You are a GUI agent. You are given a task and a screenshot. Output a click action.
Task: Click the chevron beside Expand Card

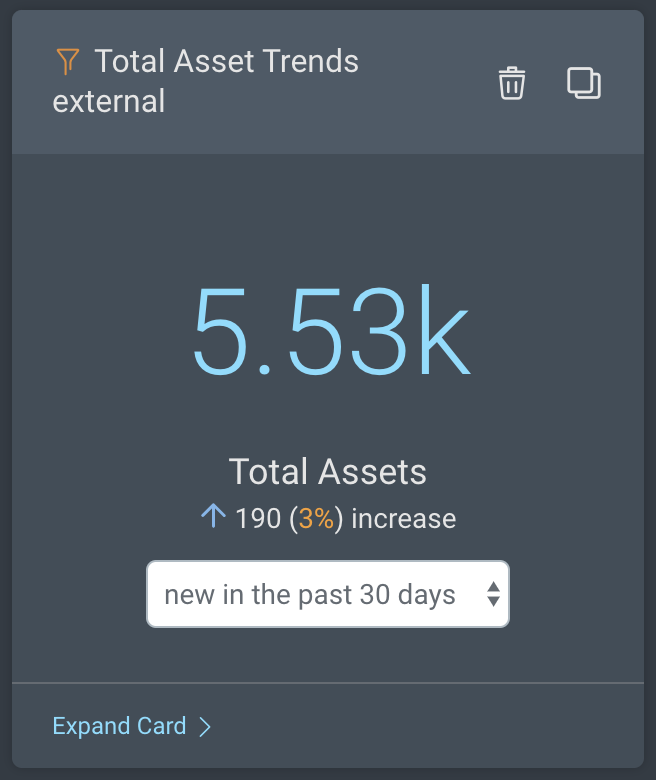click(205, 727)
